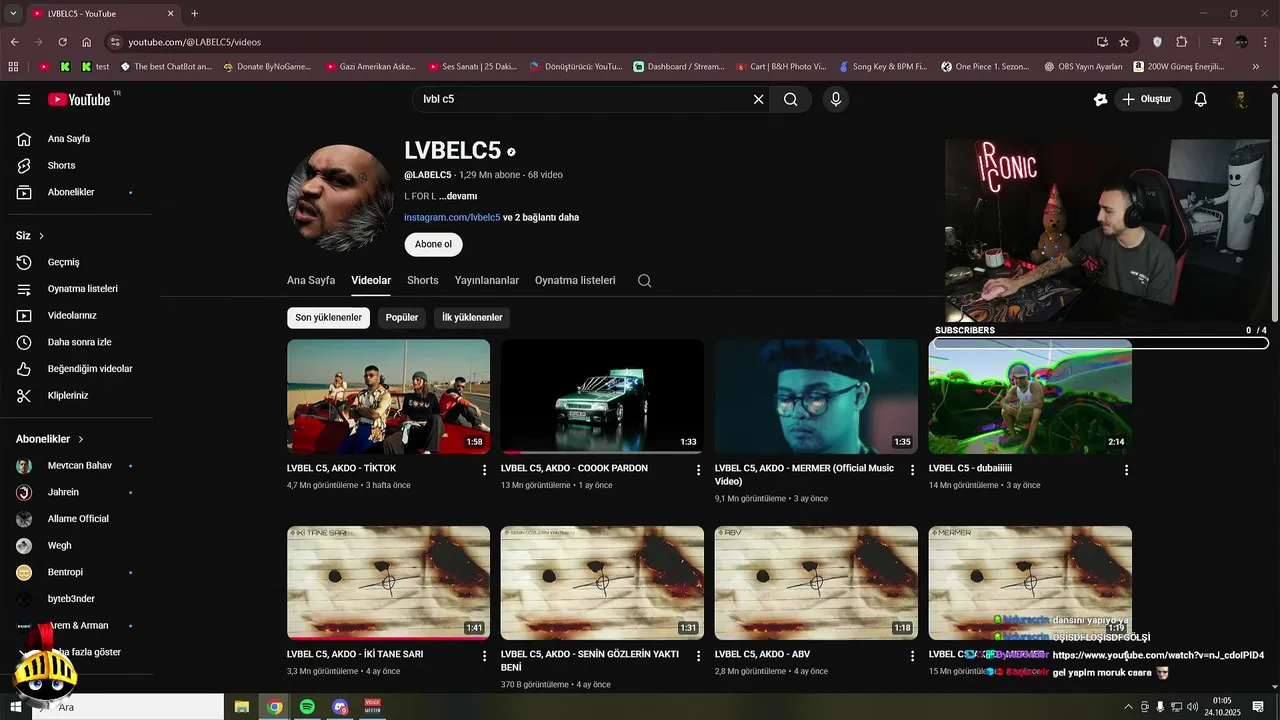Show all bookmarks chevron in bookmarks bar
This screenshot has height=720, width=1280.
click(x=1257, y=67)
